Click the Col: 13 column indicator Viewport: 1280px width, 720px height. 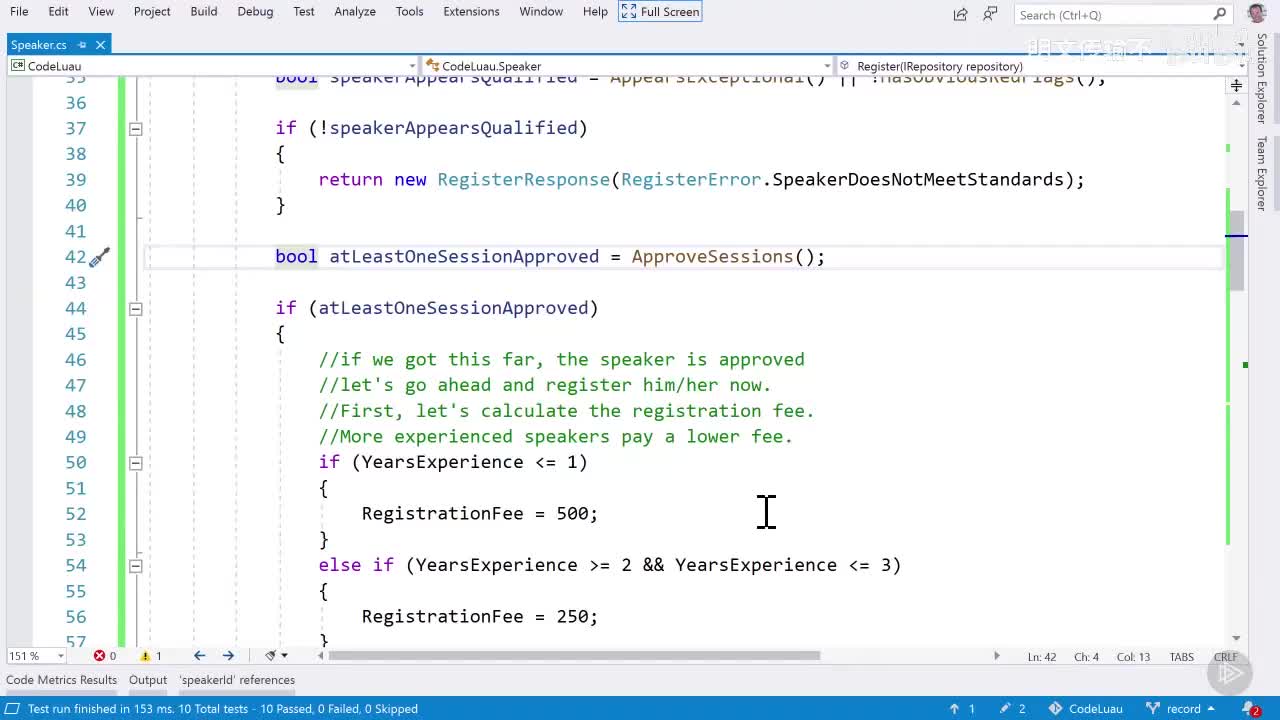tap(1133, 657)
